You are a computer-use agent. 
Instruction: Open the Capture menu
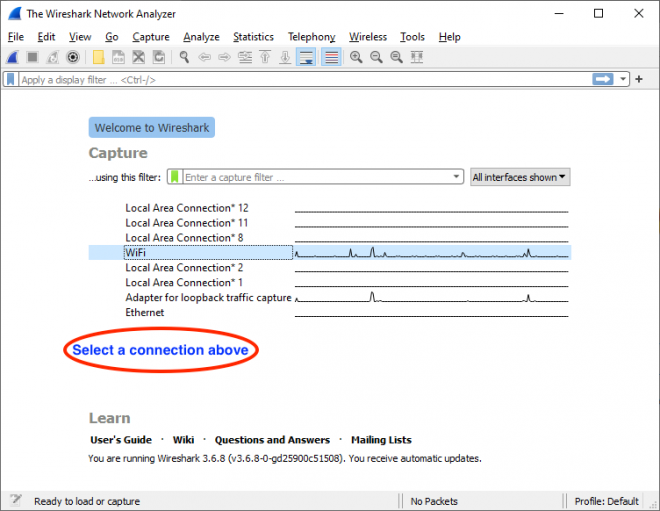[151, 37]
